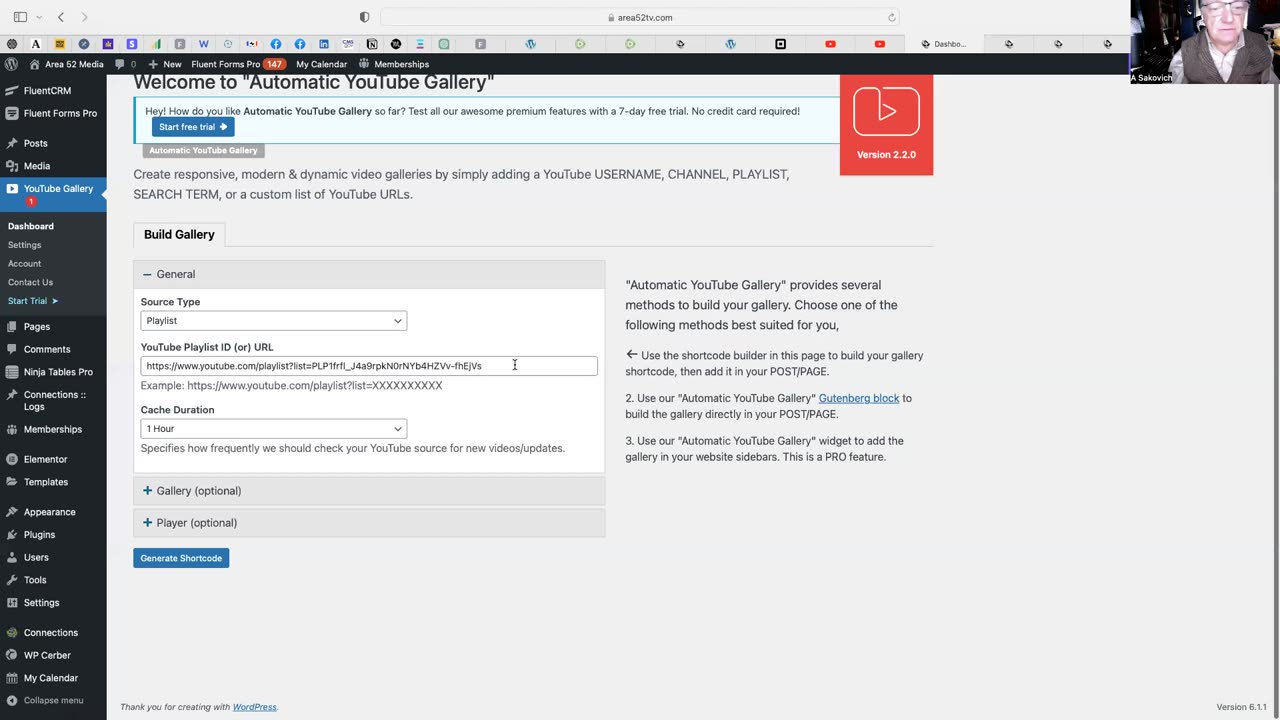Click the Generate Shortcode button
This screenshot has width=1280, height=720.
[x=181, y=558]
